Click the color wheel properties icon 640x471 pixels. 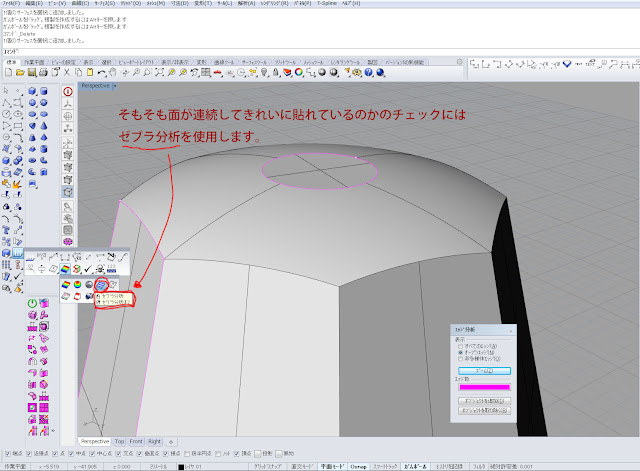(x=299, y=73)
